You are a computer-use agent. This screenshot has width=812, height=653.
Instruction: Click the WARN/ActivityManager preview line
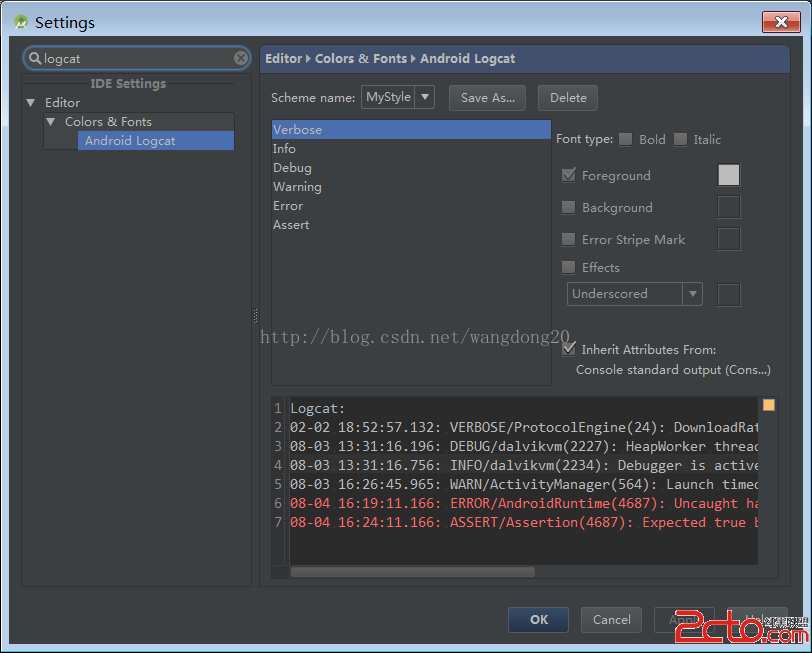click(524, 484)
